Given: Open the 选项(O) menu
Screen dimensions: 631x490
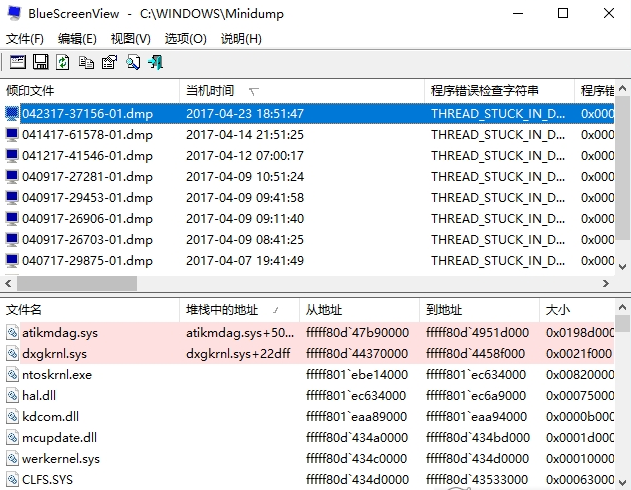Looking at the screenshot, I should click(x=186, y=39).
